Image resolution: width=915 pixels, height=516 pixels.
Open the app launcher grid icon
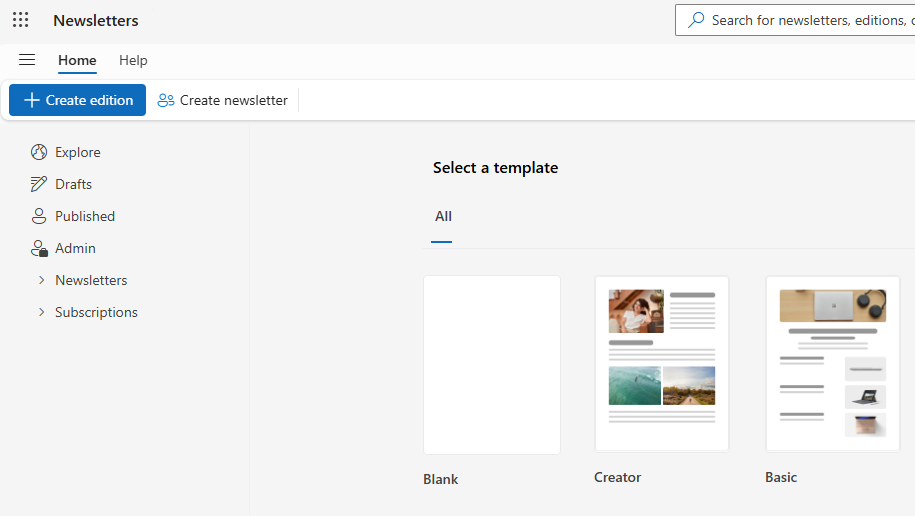pyautogui.click(x=20, y=20)
